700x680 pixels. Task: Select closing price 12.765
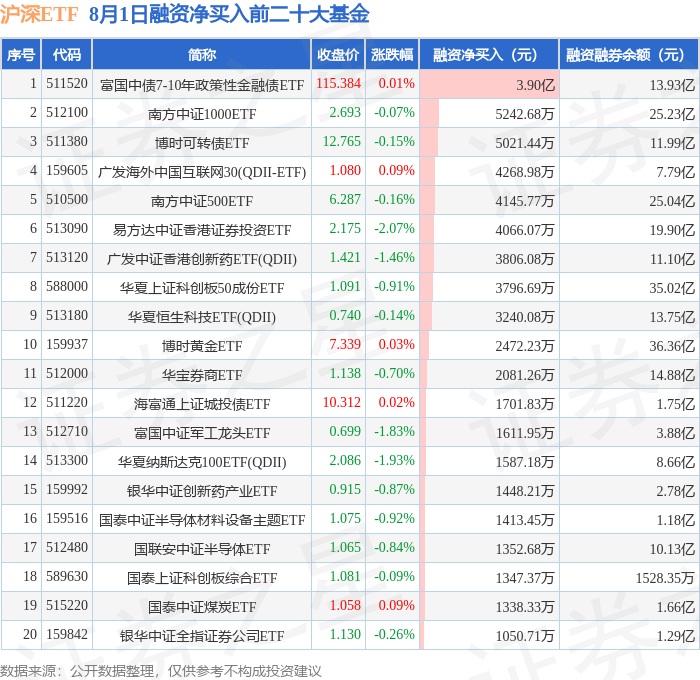pyautogui.click(x=342, y=142)
